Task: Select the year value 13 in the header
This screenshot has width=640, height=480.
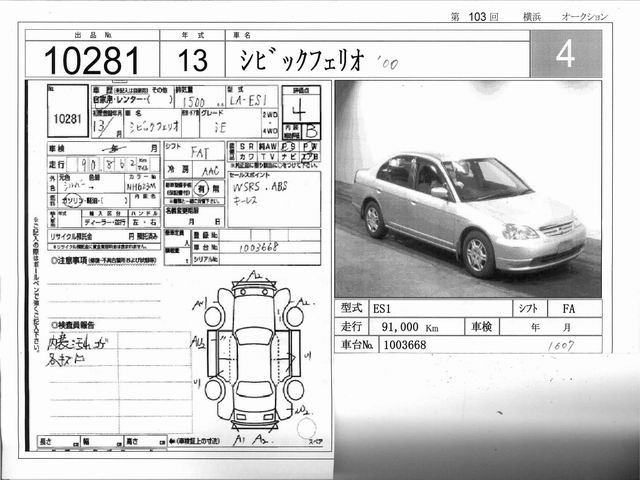Action: (193, 60)
